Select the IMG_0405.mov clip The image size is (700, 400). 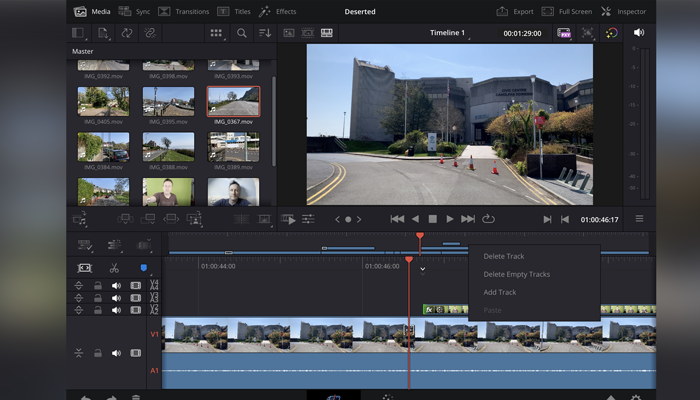[x=104, y=102]
